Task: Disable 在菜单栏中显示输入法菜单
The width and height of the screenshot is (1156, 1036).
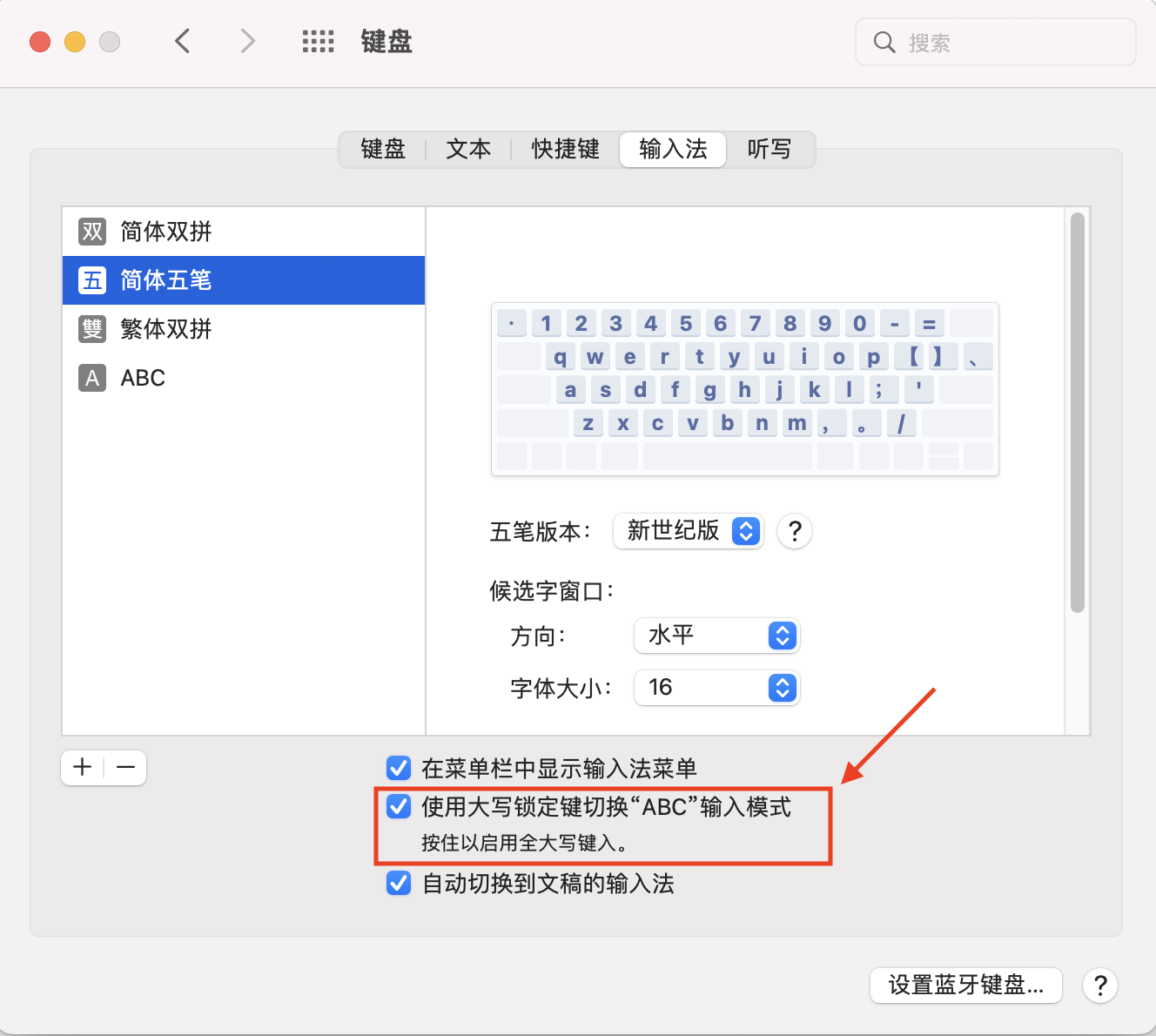Action: pos(398,768)
